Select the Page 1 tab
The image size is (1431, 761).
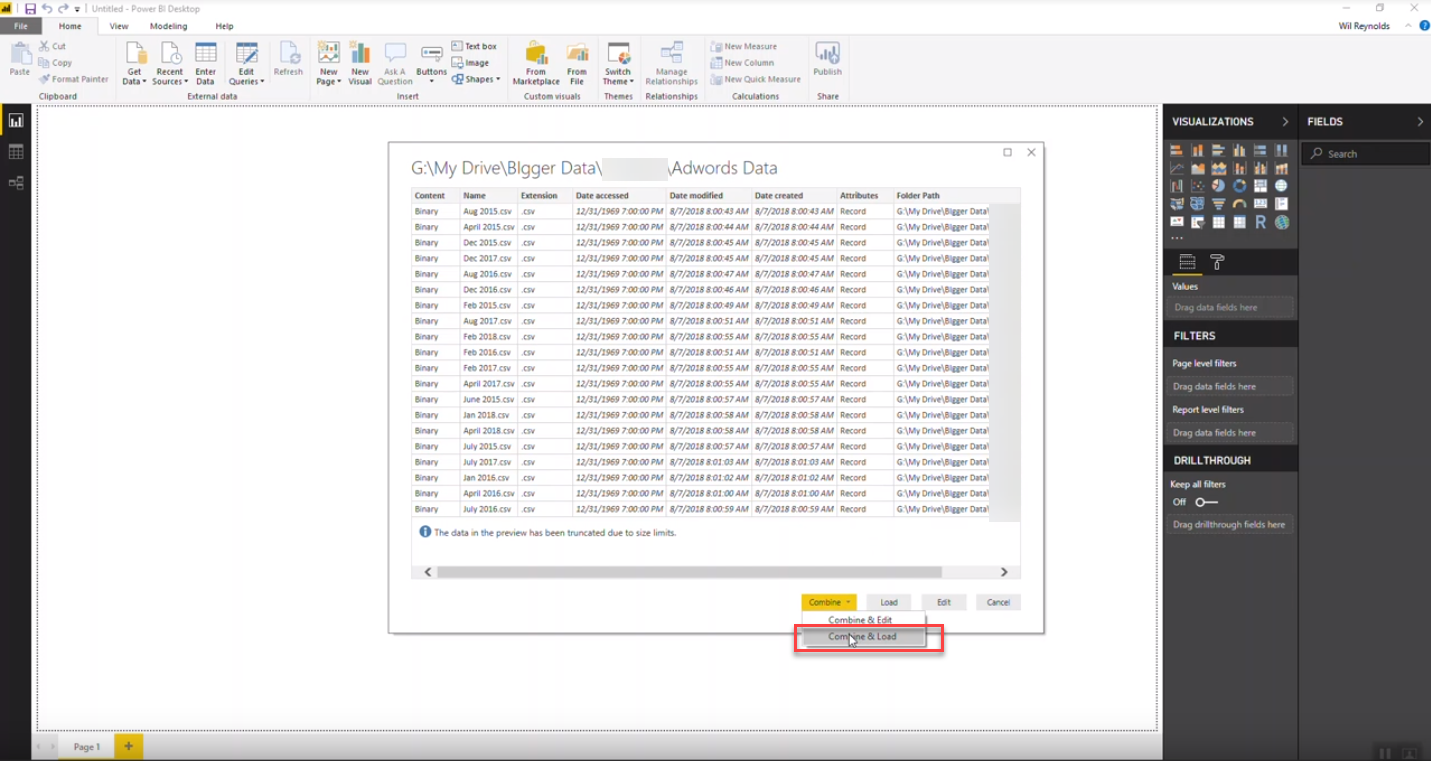click(x=86, y=747)
